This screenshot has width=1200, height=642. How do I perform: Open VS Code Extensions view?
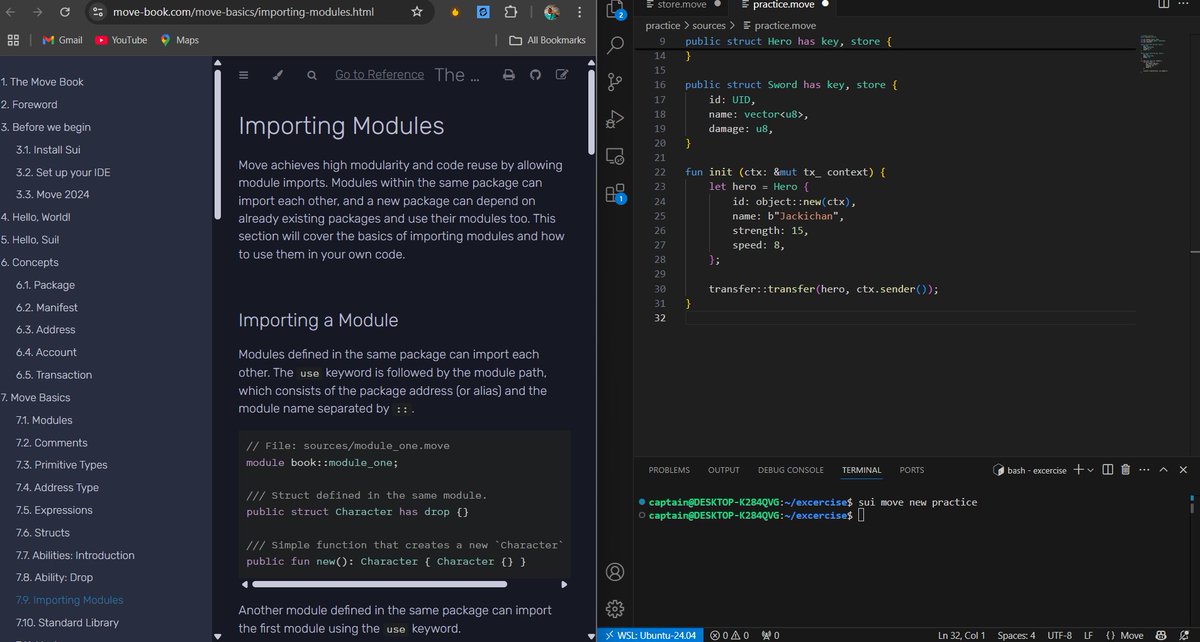[x=616, y=193]
